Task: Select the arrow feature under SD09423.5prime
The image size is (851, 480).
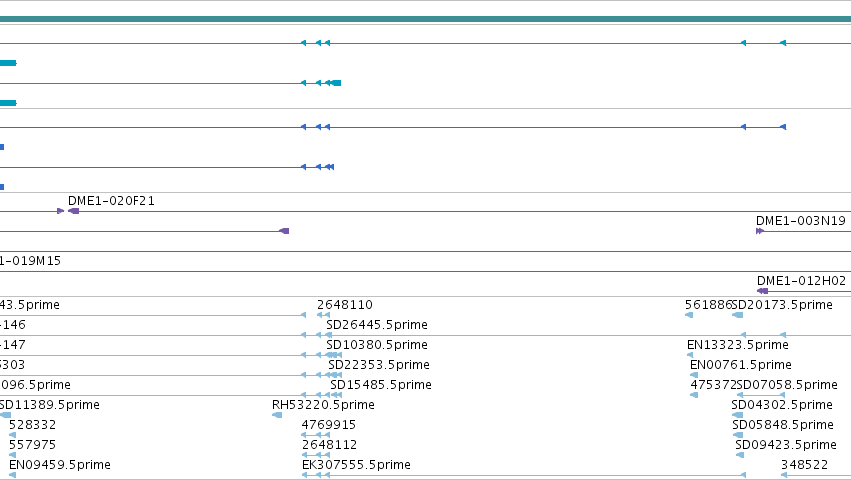Action: [740, 455]
